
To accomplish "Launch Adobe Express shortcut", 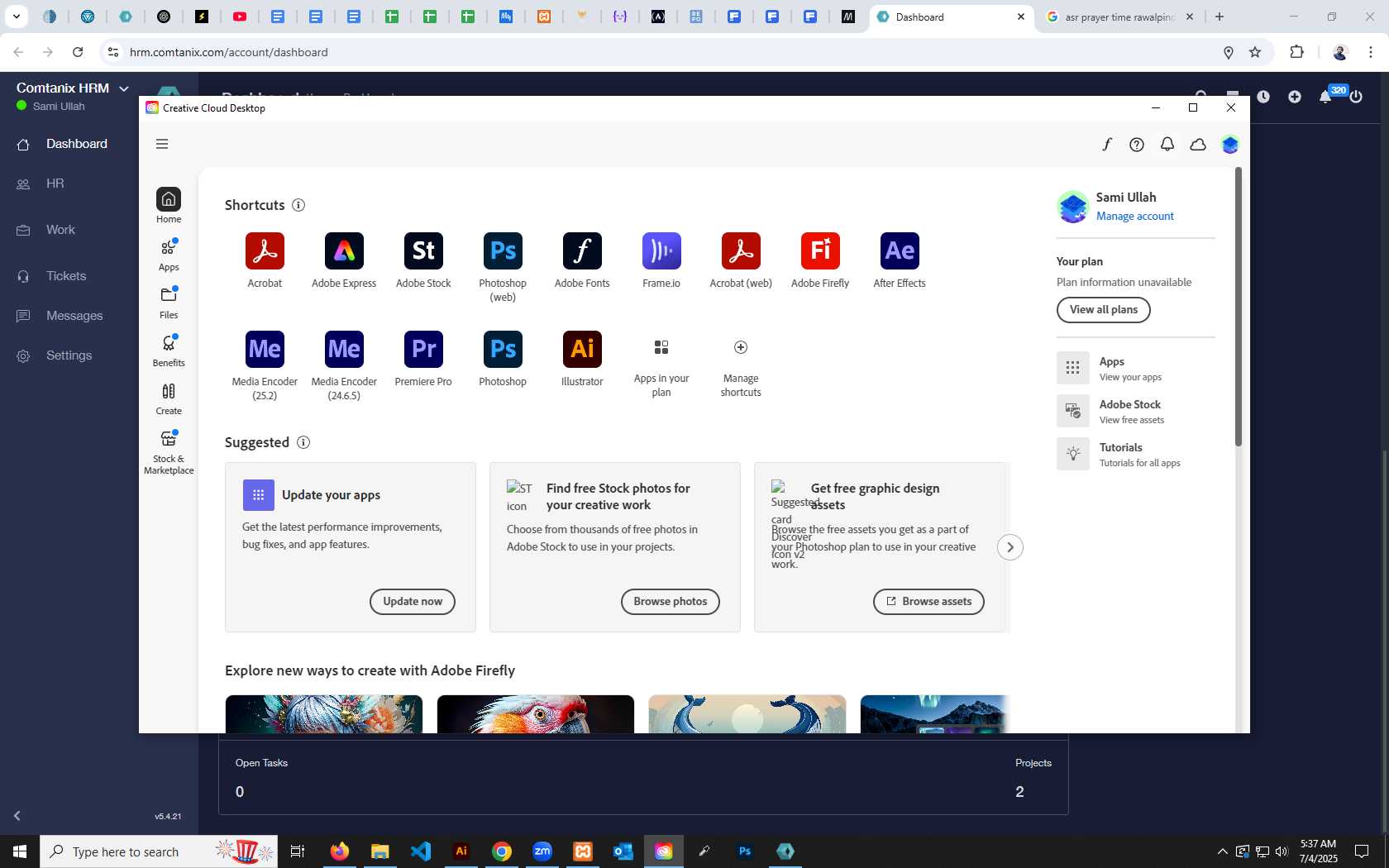I will (344, 260).
